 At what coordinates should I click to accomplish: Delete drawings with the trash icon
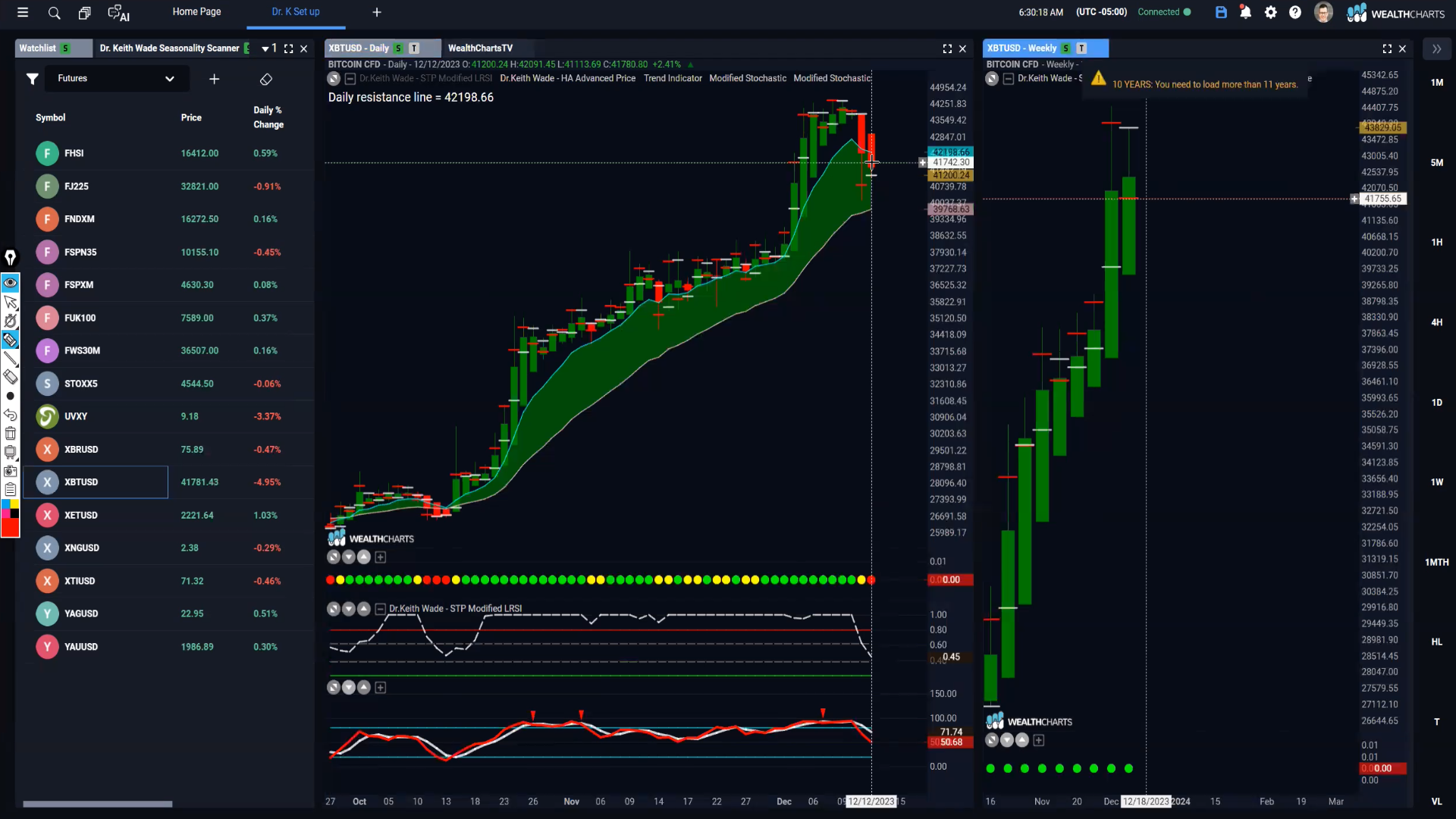[x=10, y=433]
